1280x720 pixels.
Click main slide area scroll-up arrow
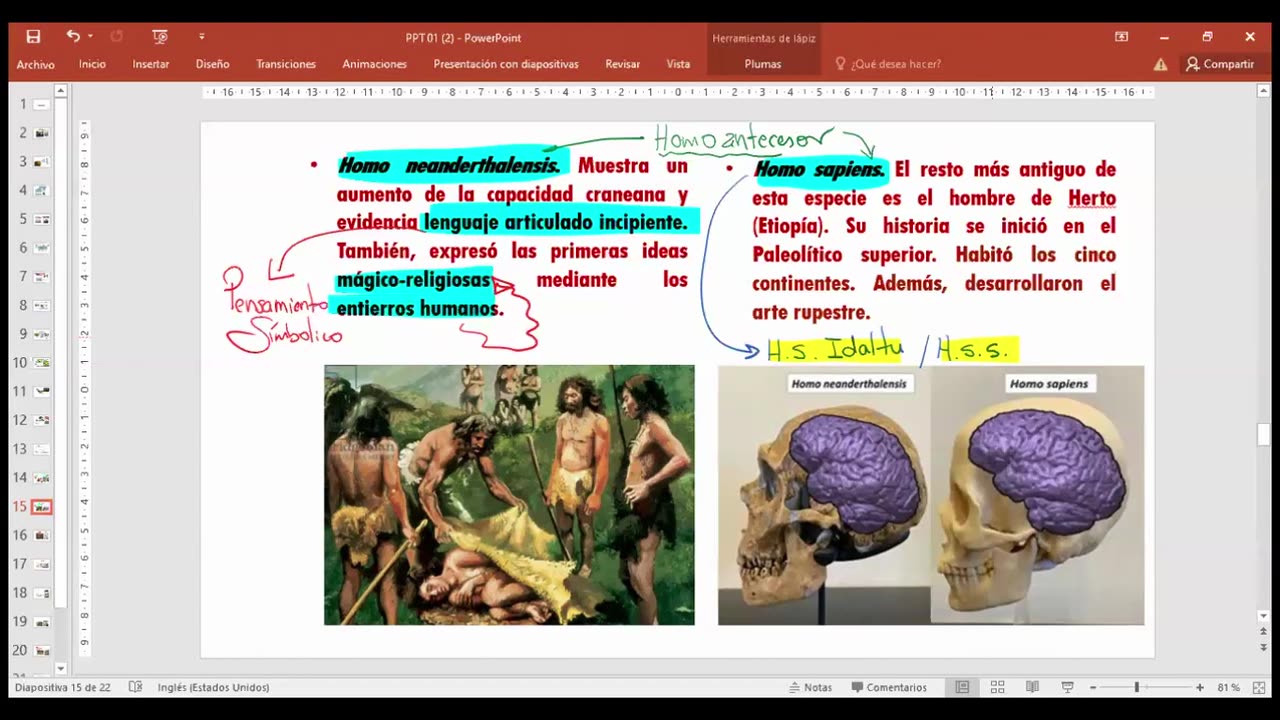point(1264,91)
